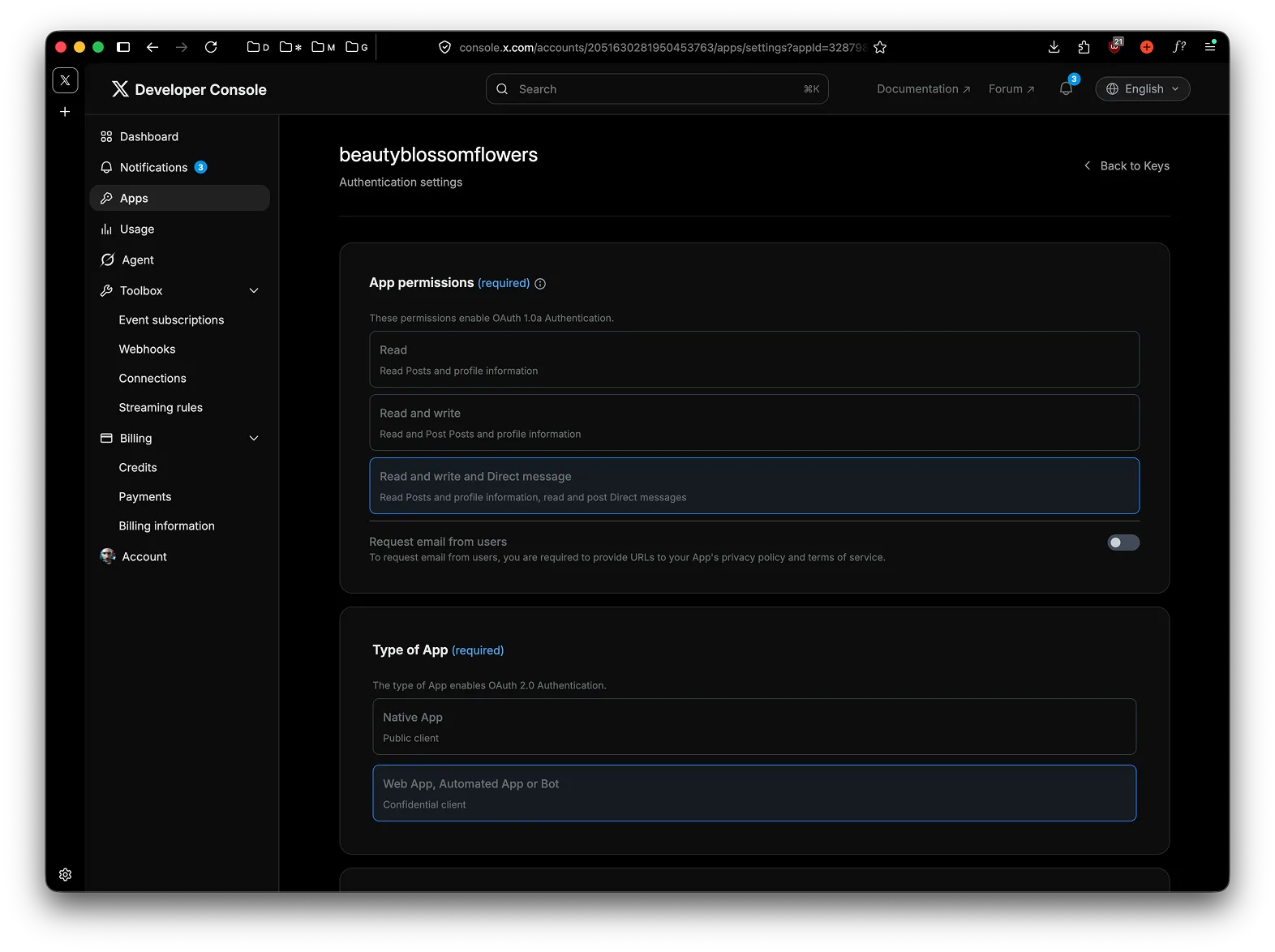The image size is (1275, 952).
Task: Select Native App type
Action: point(754,727)
